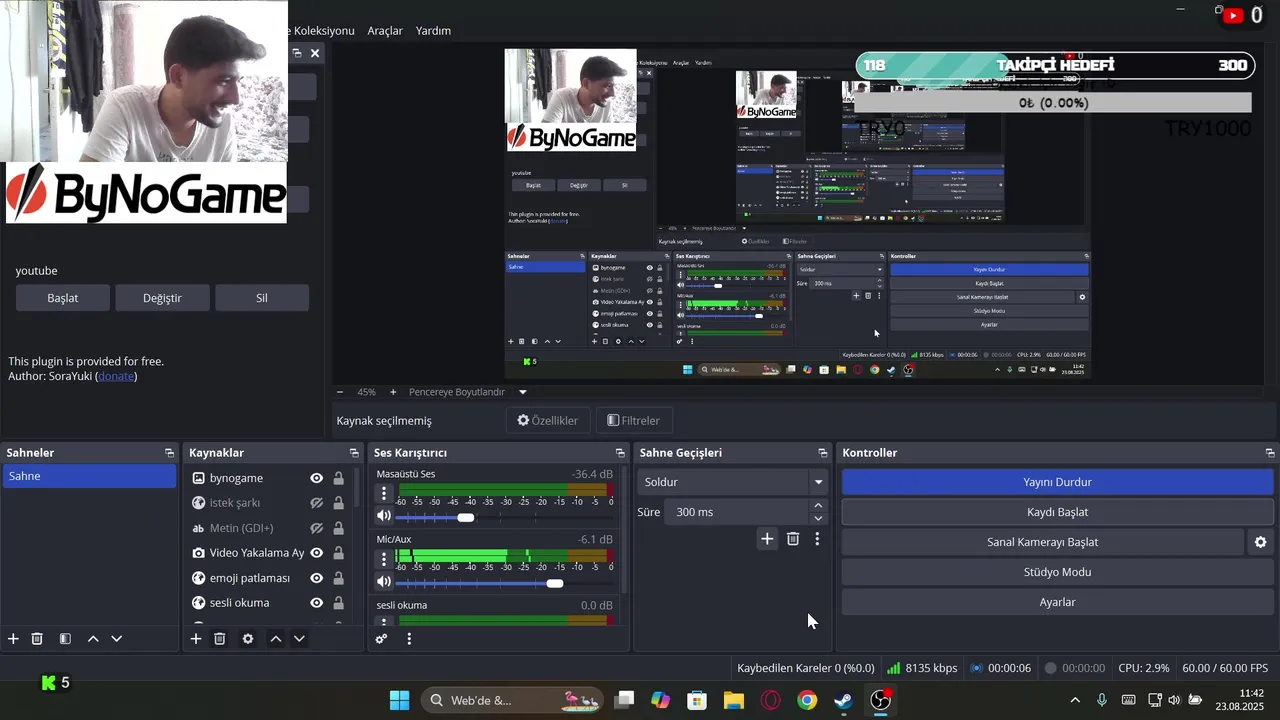Show the istek şarkı source

(316, 503)
